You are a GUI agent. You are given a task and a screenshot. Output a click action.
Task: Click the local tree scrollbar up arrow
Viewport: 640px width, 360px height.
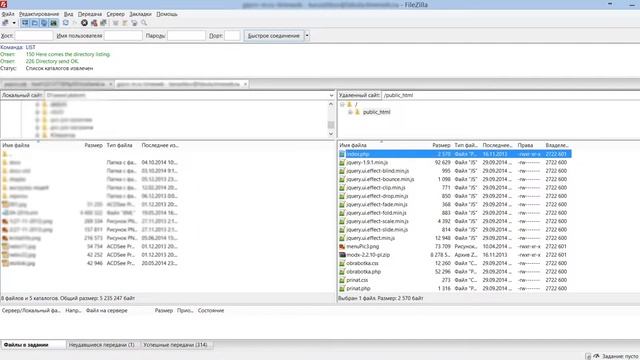point(331,104)
